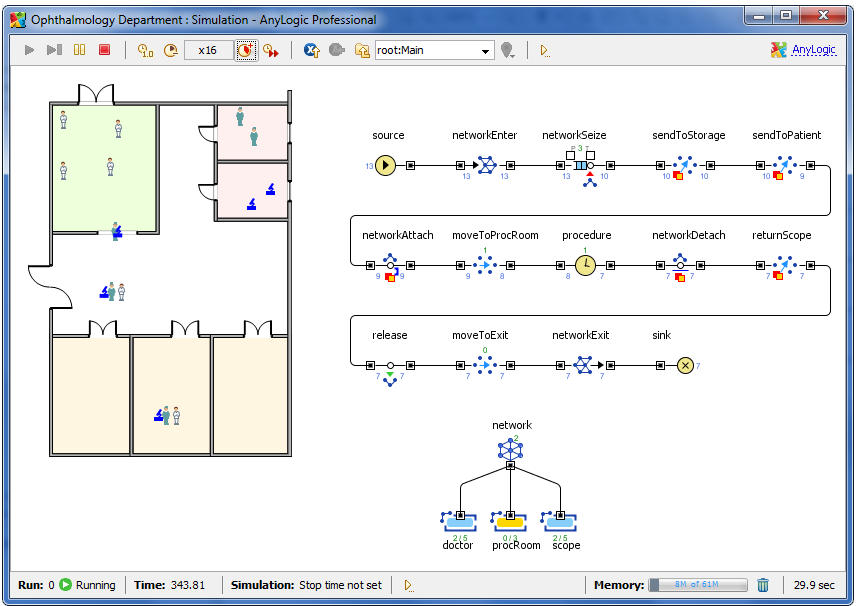
Task: Select the moveToProcRoom block icon
Action: 485,266
